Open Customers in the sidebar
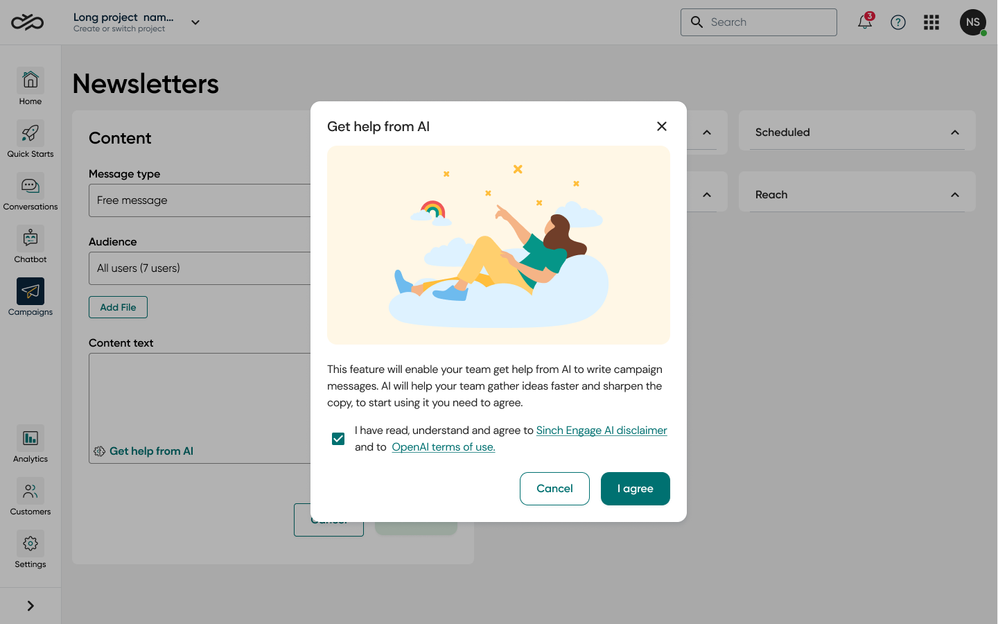The image size is (998, 624). (30, 491)
